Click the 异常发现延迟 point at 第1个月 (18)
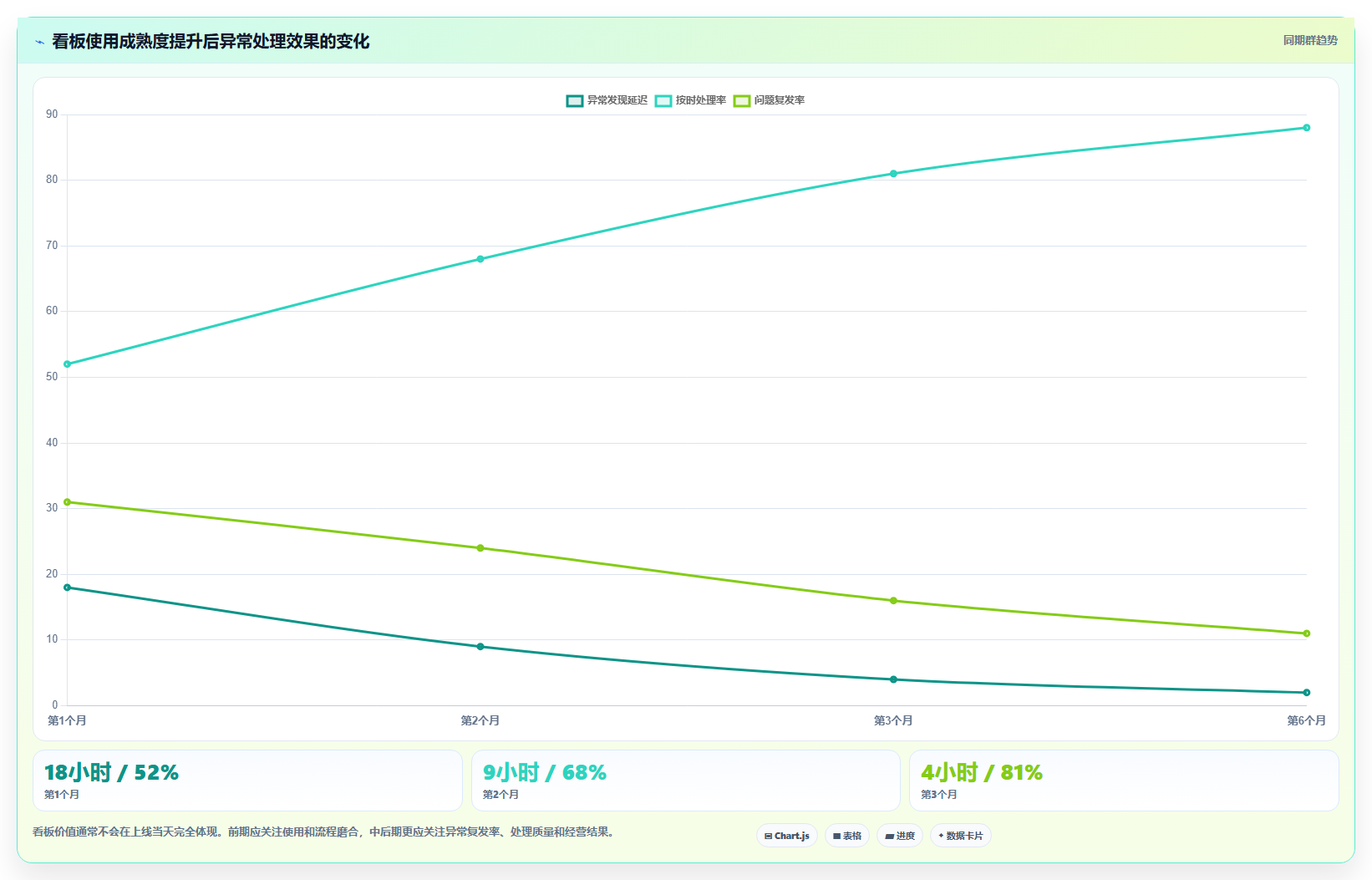1372x880 pixels. pyautogui.click(x=68, y=588)
